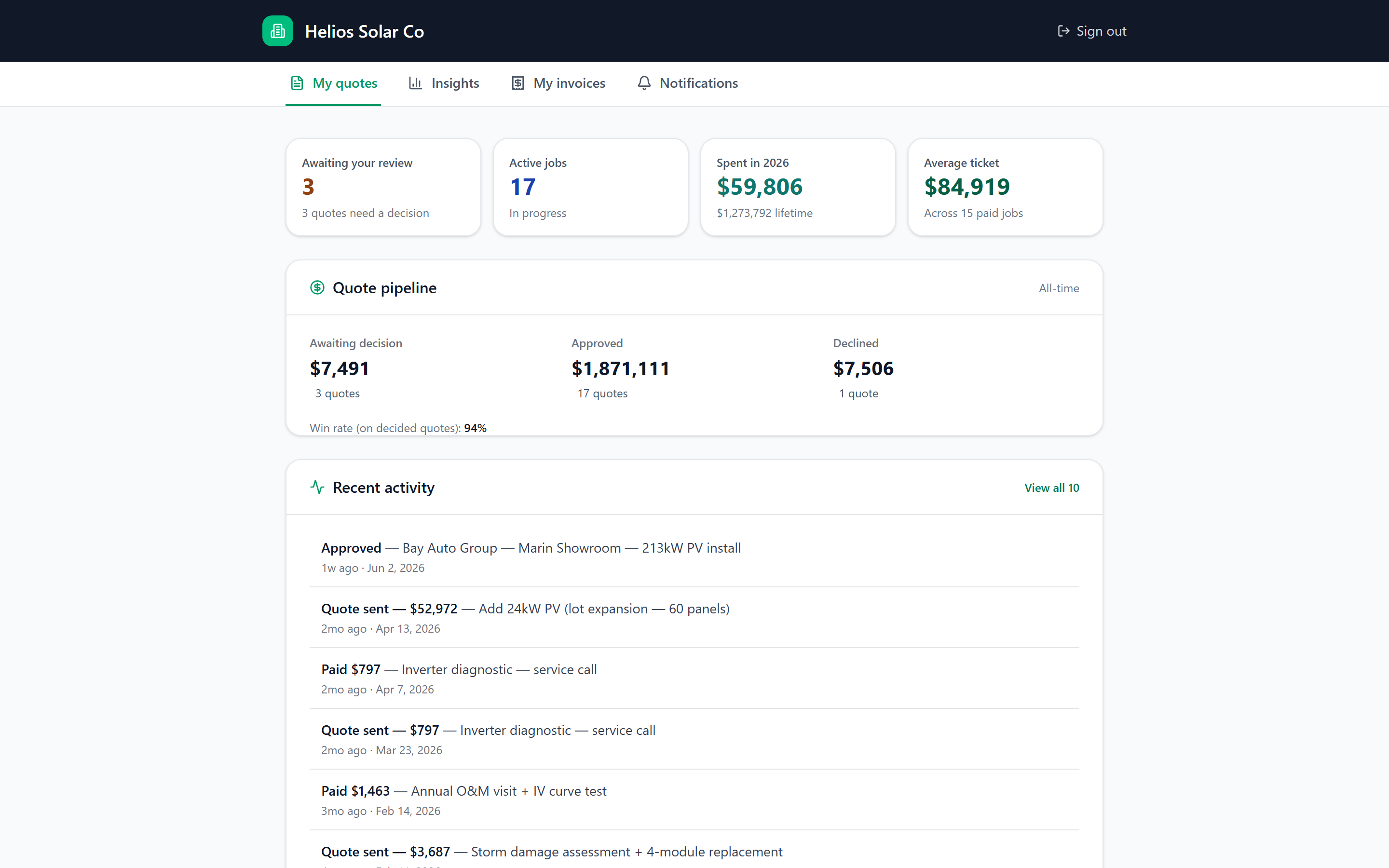
Task: Open the Notifications tab
Action: [x=688, y=84]
